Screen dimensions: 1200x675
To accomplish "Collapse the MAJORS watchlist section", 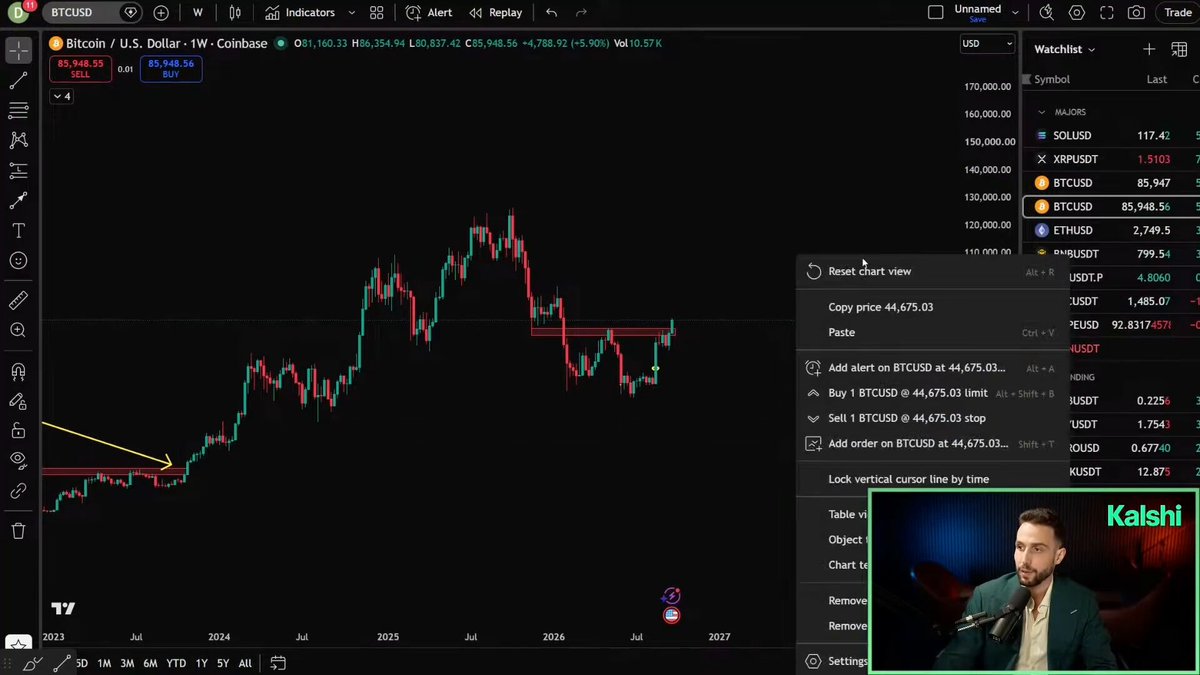I will 1042,112.
